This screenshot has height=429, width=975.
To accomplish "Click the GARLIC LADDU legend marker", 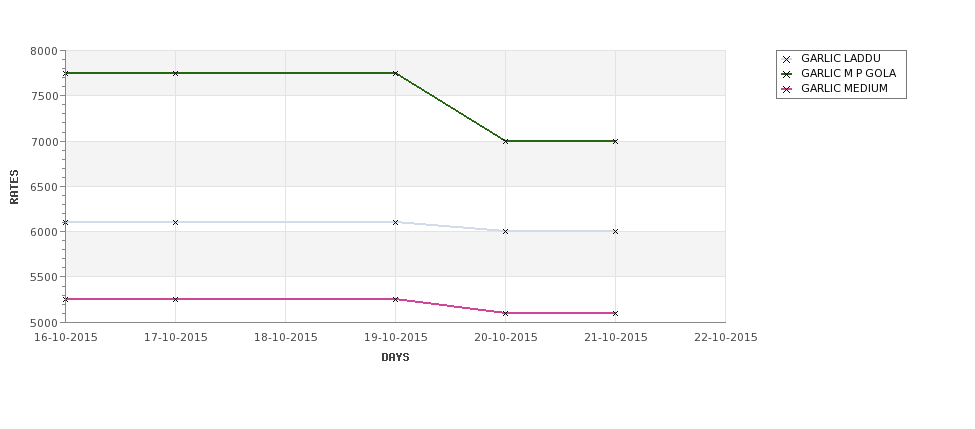I will coord(786,59).
